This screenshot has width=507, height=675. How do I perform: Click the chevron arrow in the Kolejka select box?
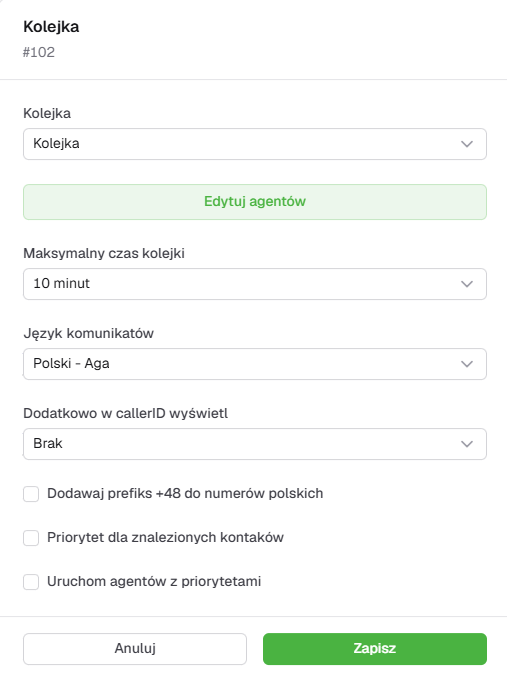467,144
